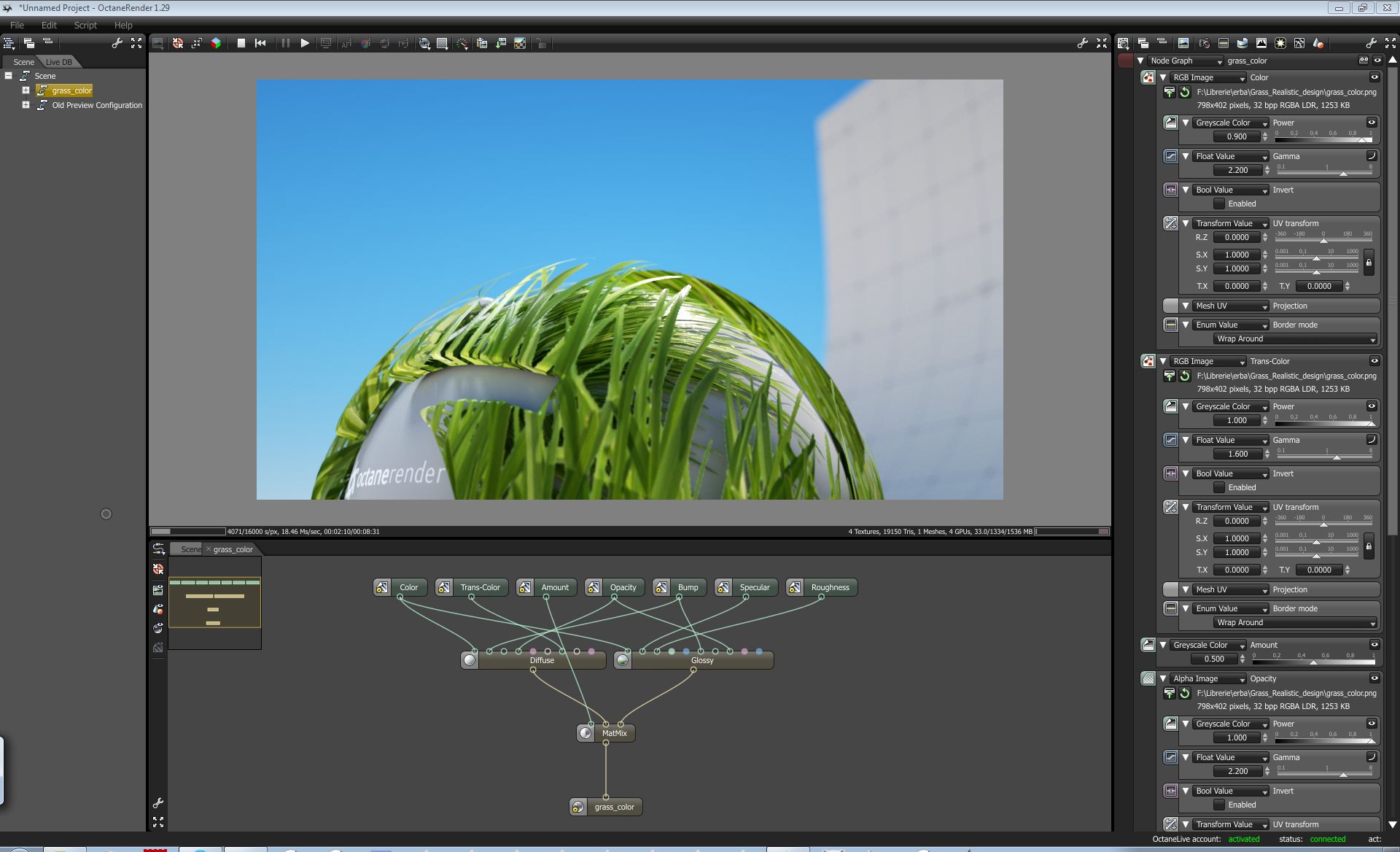Viewport: 1400px width, 852px height.
Task: Toggle eye visibility of Color RGB Image
Action: [1374, 77]
